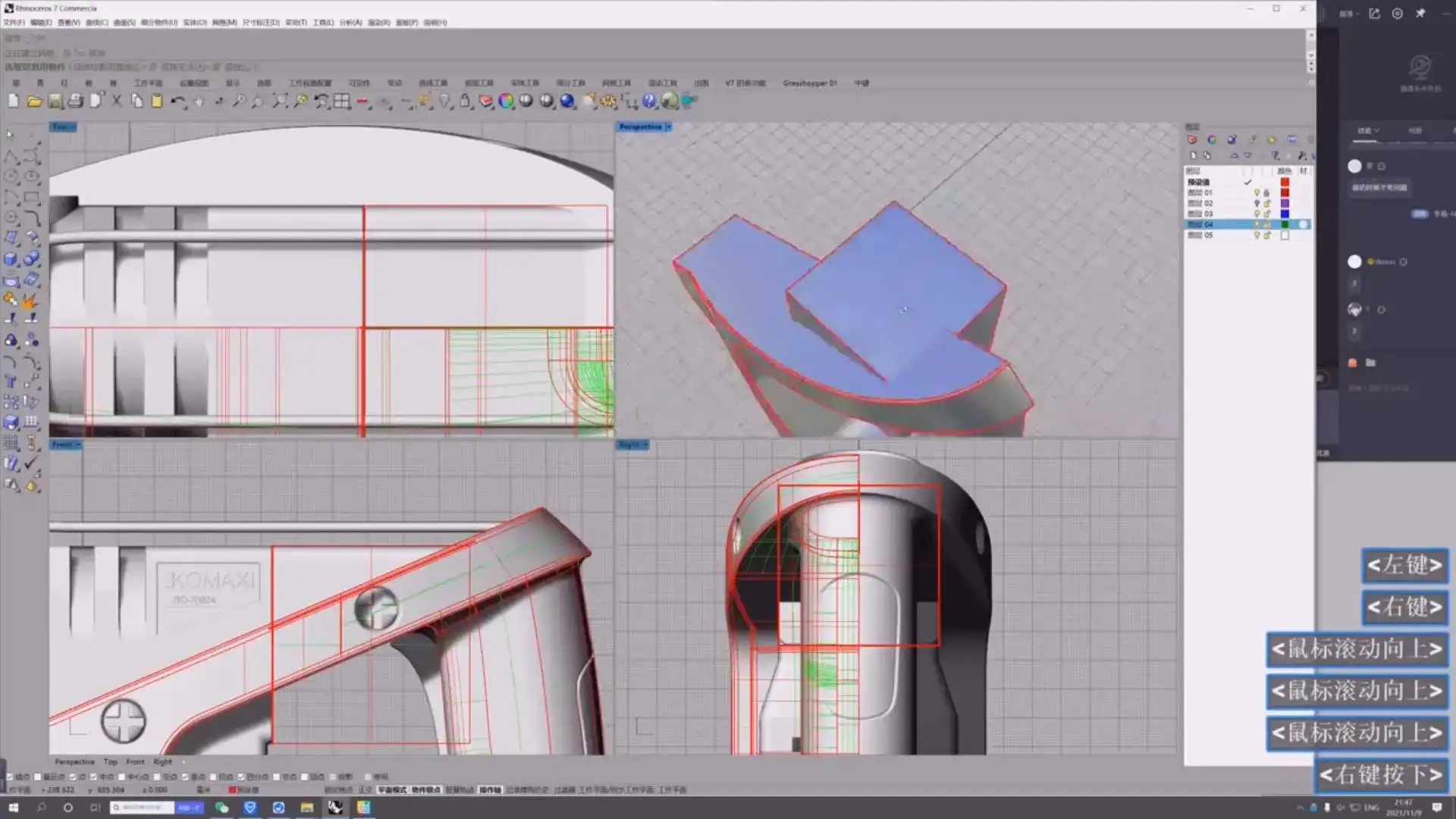Image resolution: width=1456 pixels, height=819 pixels.
Task: Click the four-viewport layout icon
Action: [x=342, y=101]
